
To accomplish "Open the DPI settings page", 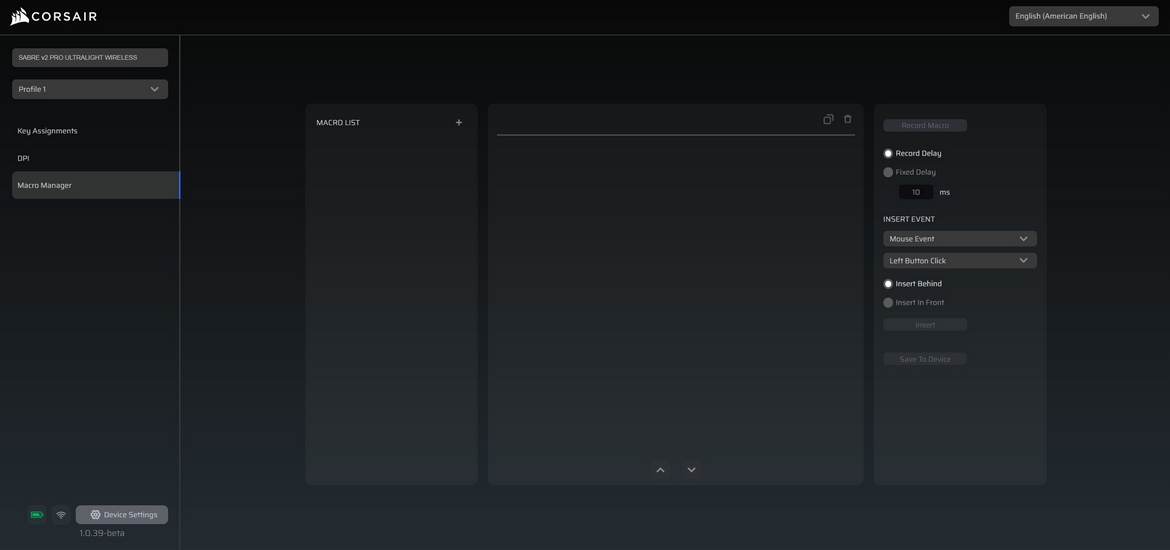I will click(x=23, y=158).
